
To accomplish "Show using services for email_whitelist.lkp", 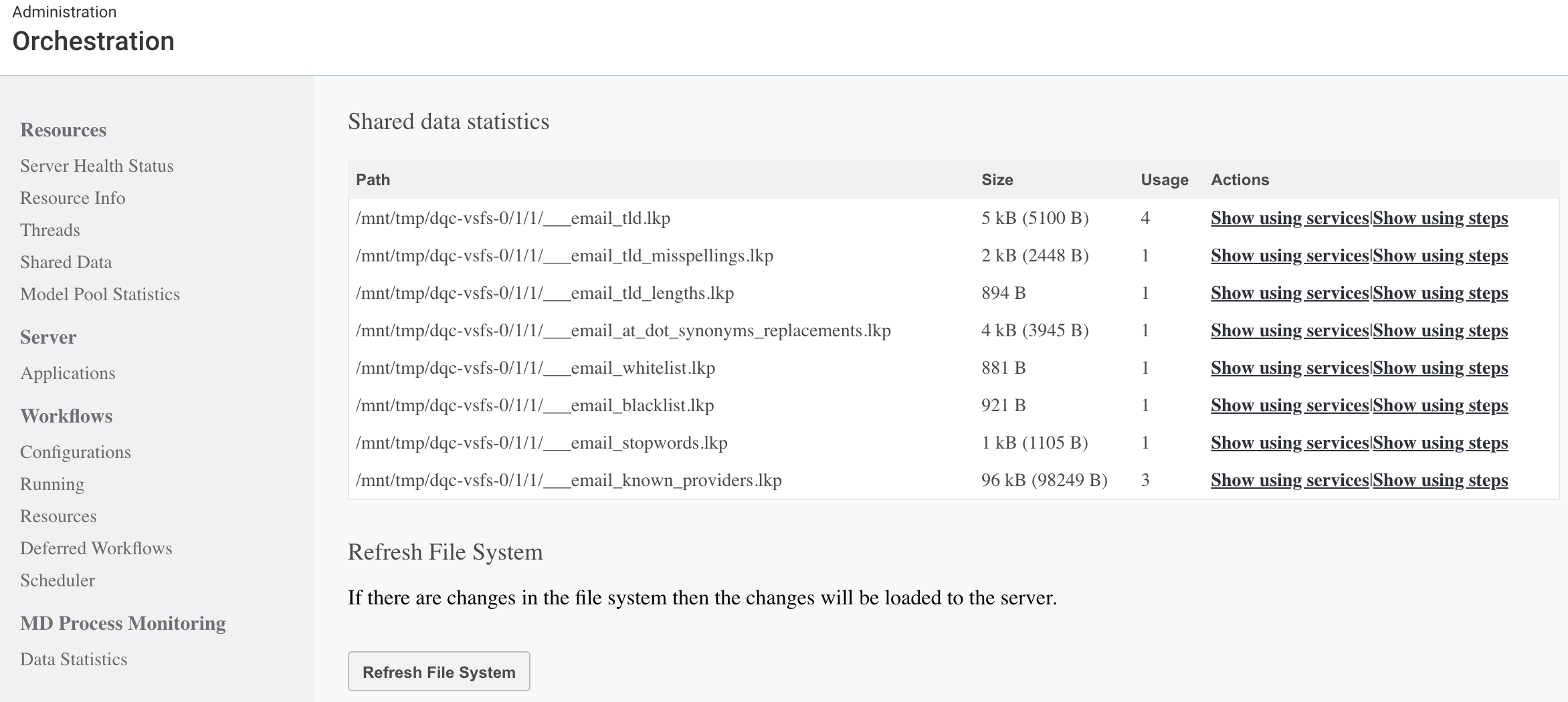I will coord(1289,368).
